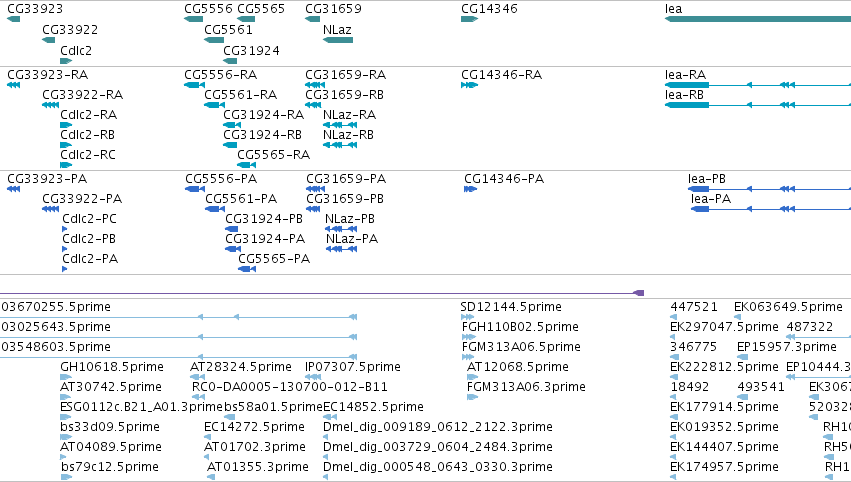This screenshot has width=851, height=482.
Task: Click the CG33923-RA transcript
Action: click(x=47, y=75)
